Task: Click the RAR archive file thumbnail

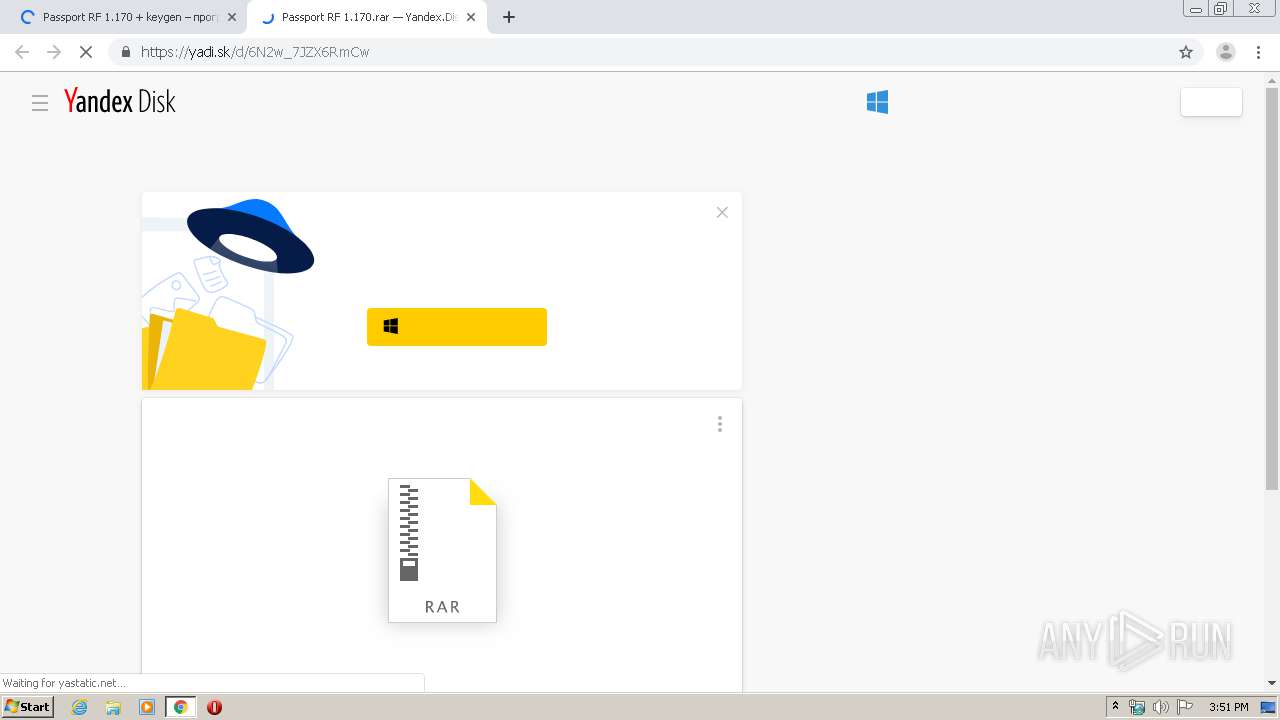Action: pyautogui.click(x=442, y=550)
